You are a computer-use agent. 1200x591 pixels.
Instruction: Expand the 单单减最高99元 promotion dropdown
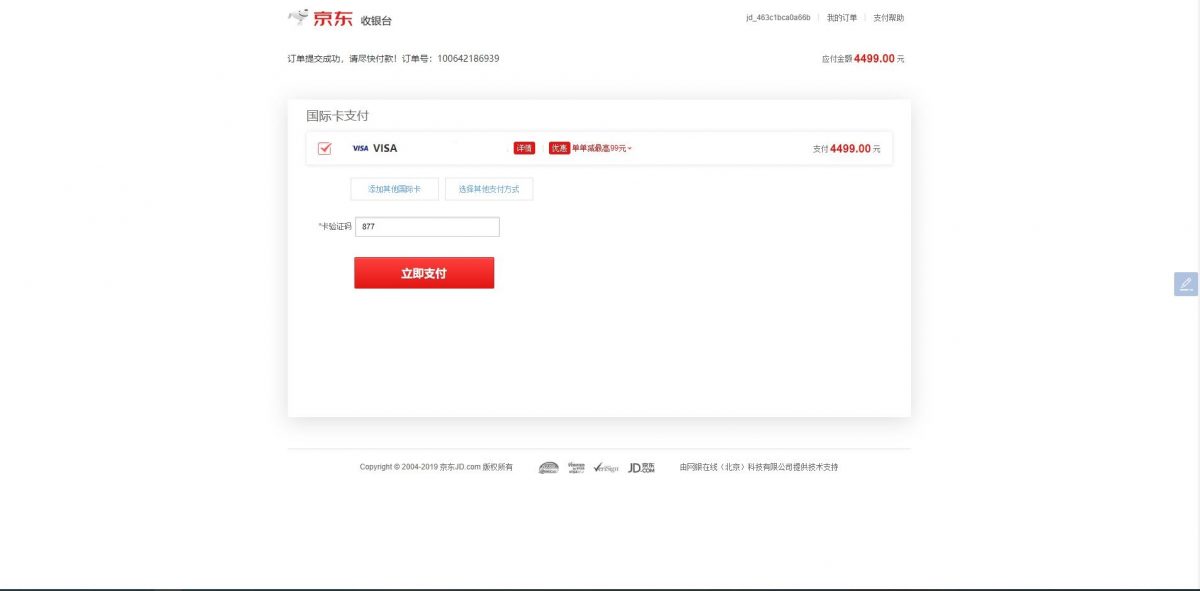tap(602, 148)
